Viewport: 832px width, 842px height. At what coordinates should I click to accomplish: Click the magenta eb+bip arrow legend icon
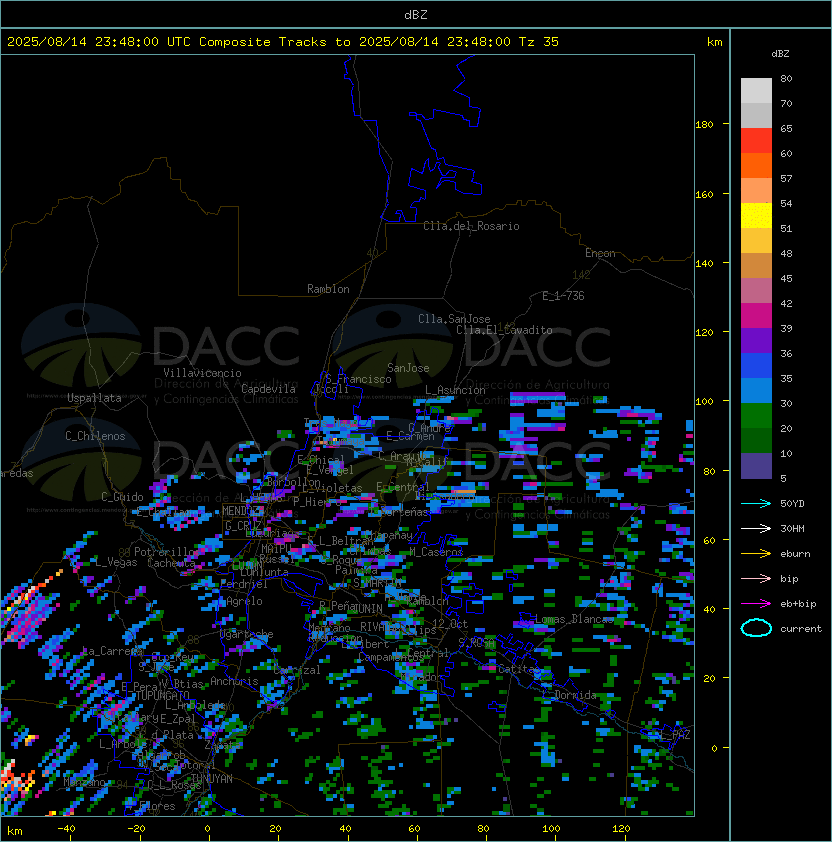pos(756,604)
